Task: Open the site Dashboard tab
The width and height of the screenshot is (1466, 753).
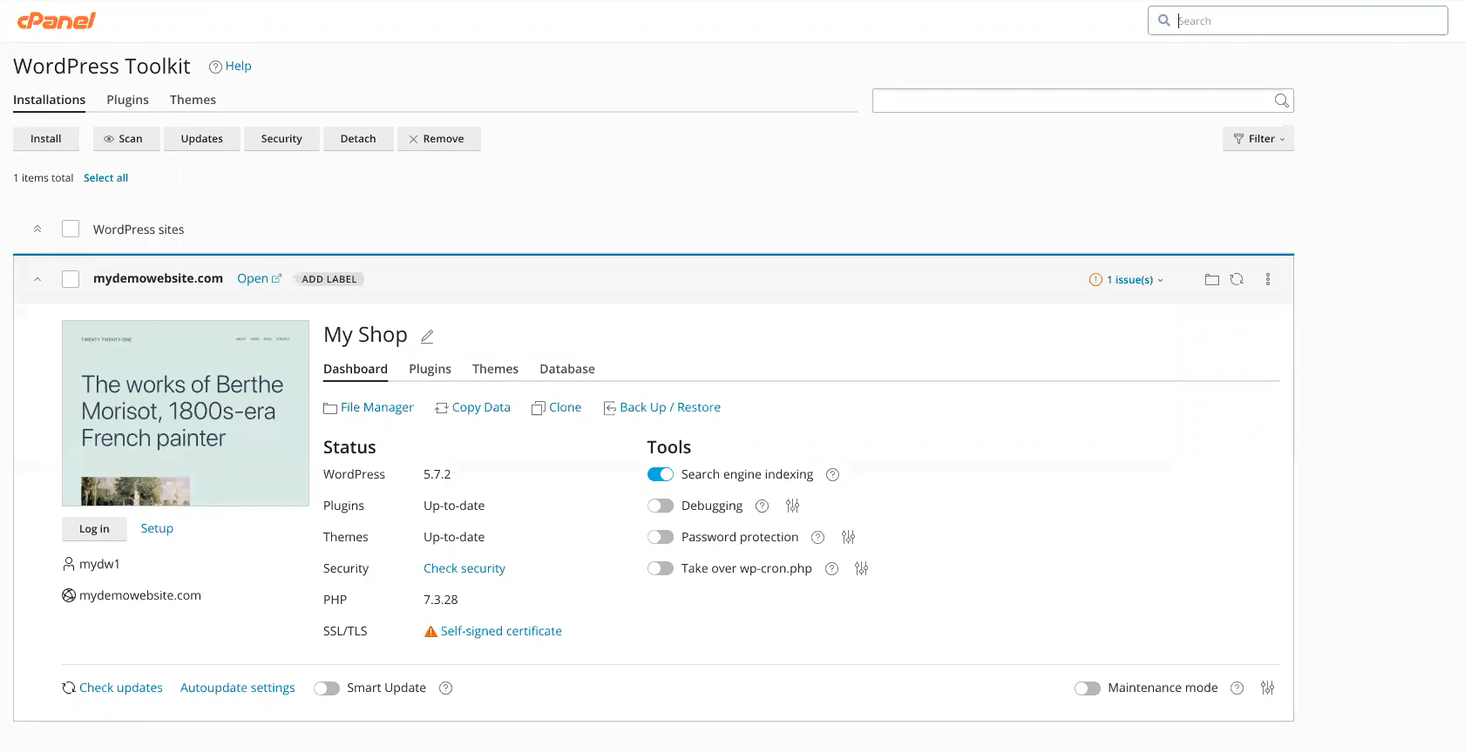Action: point(355,369)
